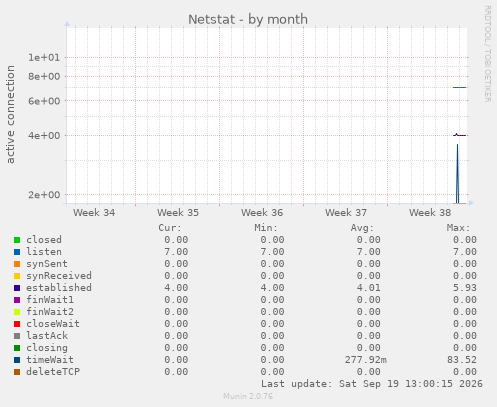Click the 'Week 38' axis label
Screen dimensions: 497x407
(x=430, y=213)
